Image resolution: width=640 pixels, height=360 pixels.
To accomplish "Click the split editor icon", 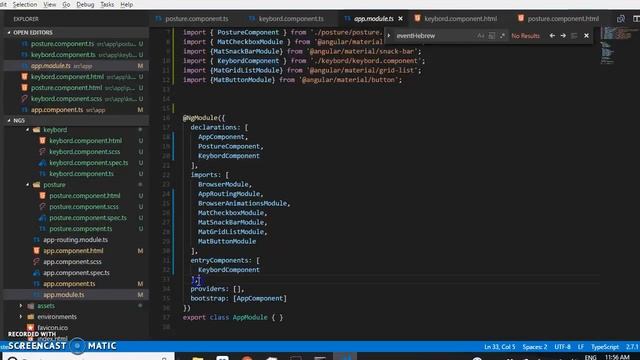I will 636,19.
